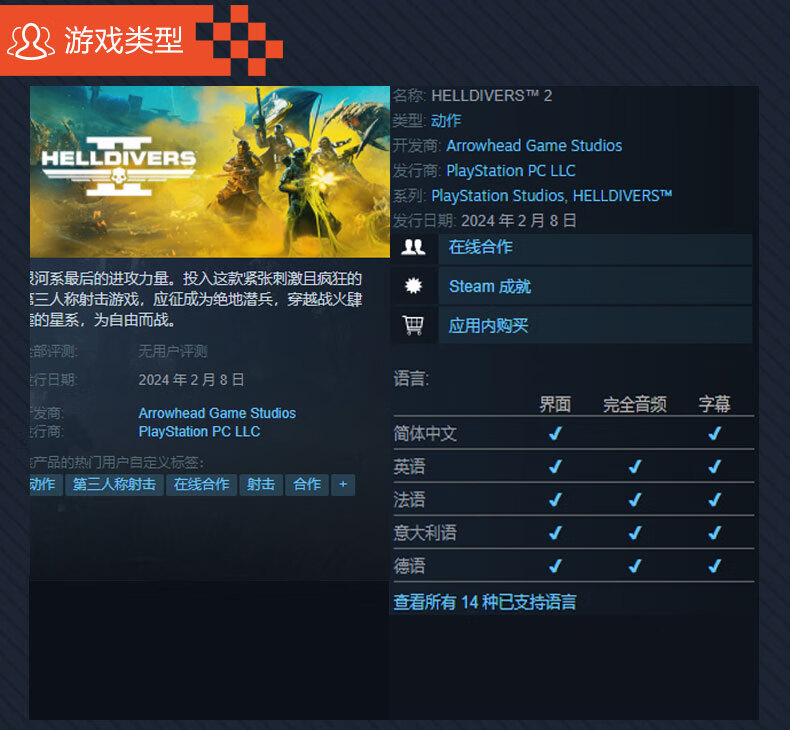The width and height of the screenshot is (790, 730).
Task: Click the 德语 language row
Action: pos(574,566)
